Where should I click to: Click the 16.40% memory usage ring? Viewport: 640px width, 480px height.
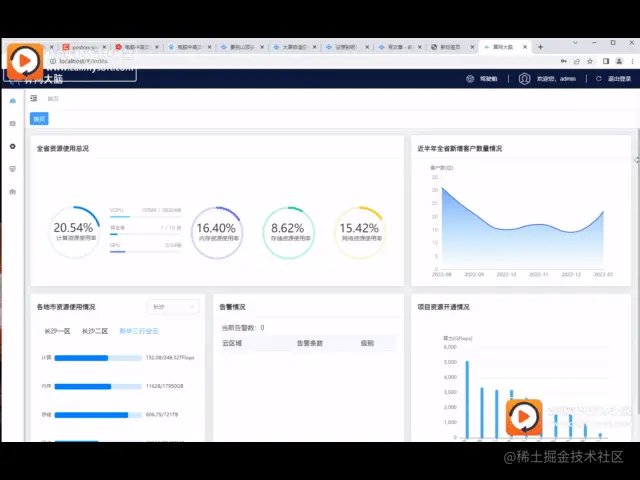(x=217, y=233)
